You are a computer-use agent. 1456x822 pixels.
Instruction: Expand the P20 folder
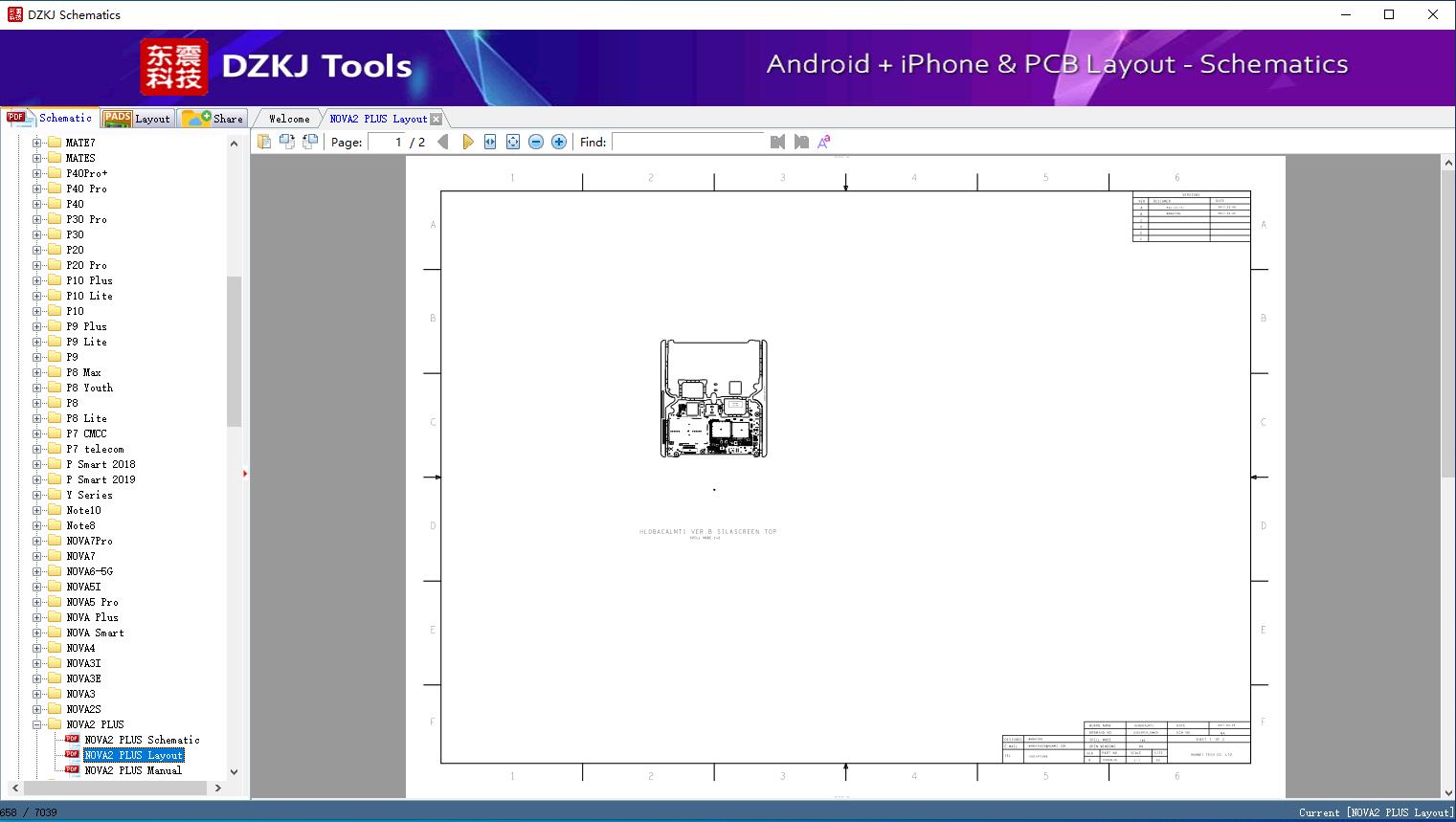(x=36, y=250)
